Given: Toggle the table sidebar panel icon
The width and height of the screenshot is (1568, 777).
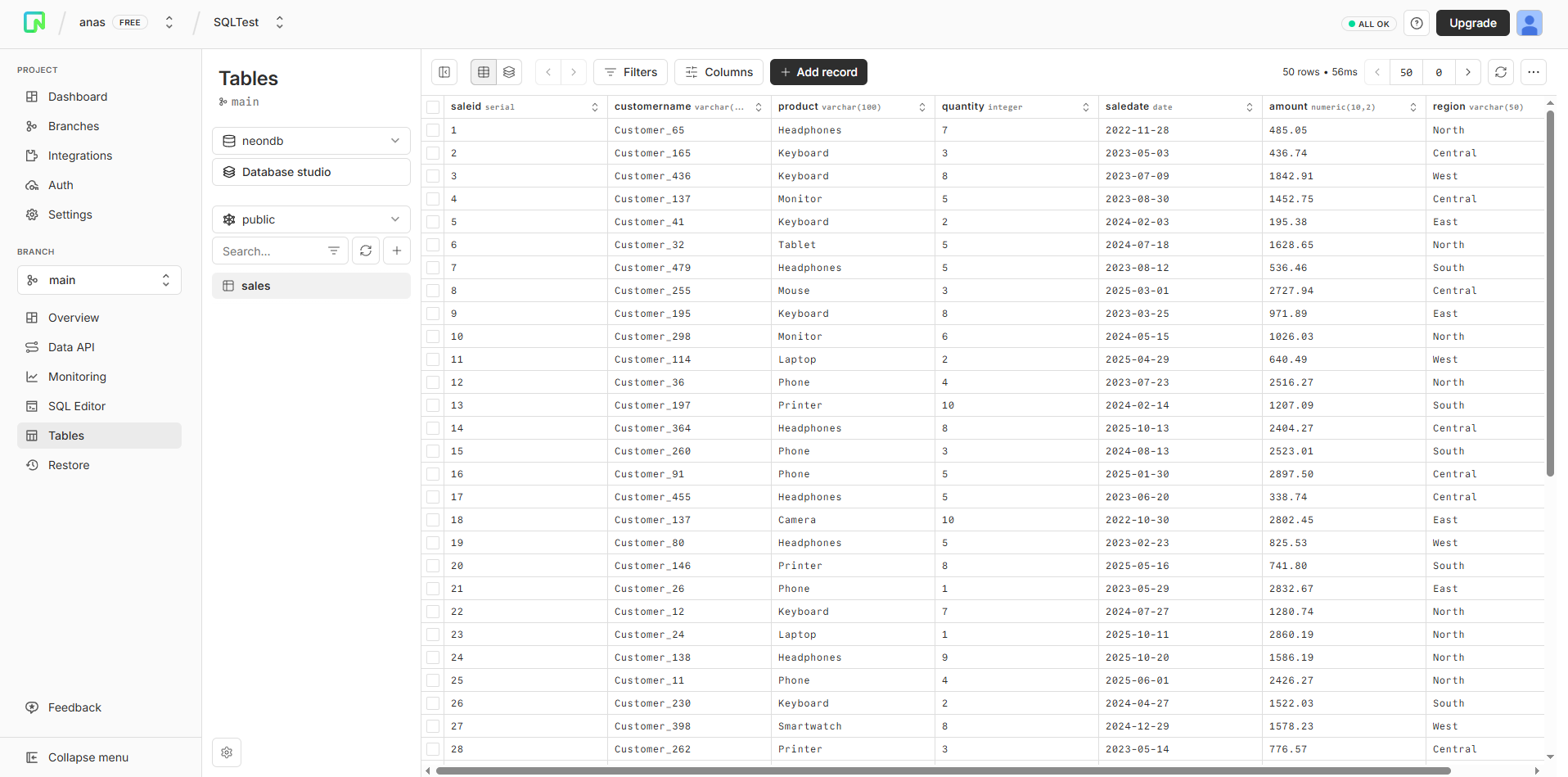Looking at the screenshot, I should (444, 72).
